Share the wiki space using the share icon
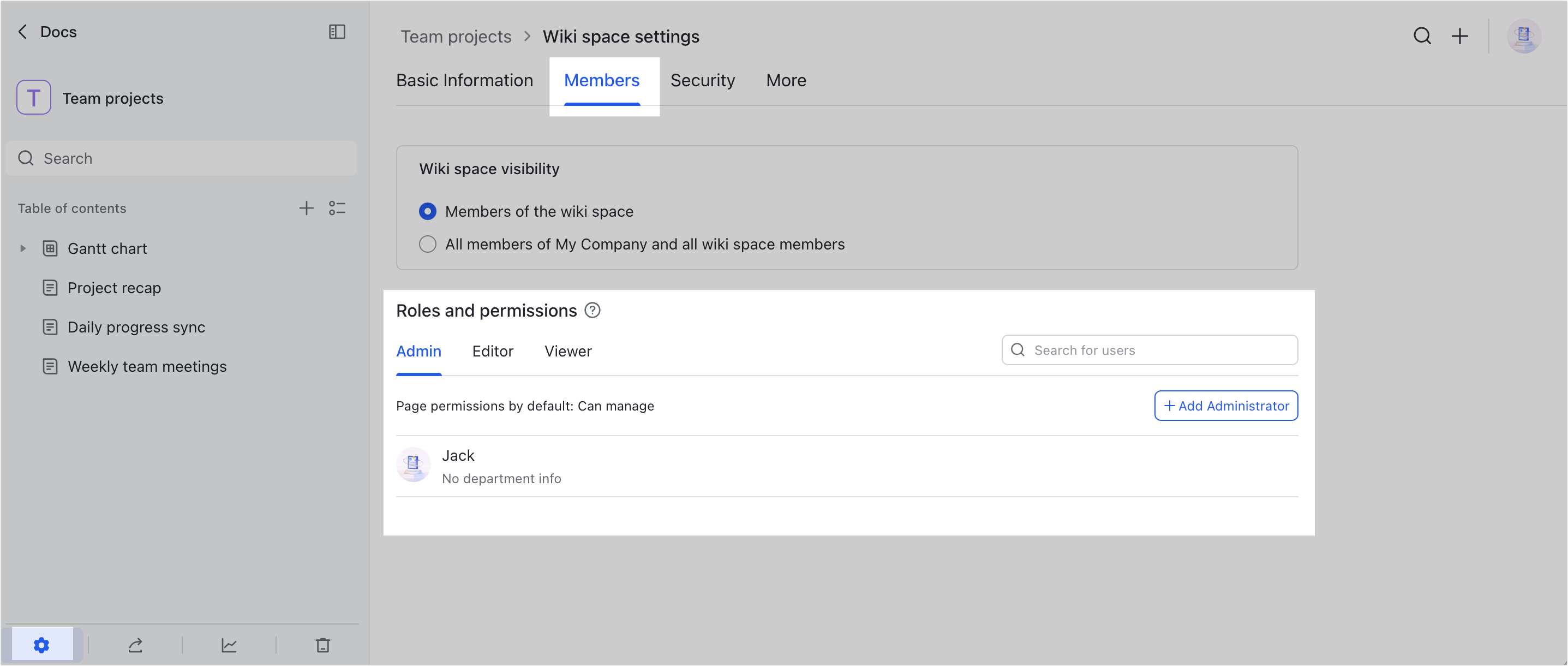This screenshot has height=666, width=1568. (135, 645)
